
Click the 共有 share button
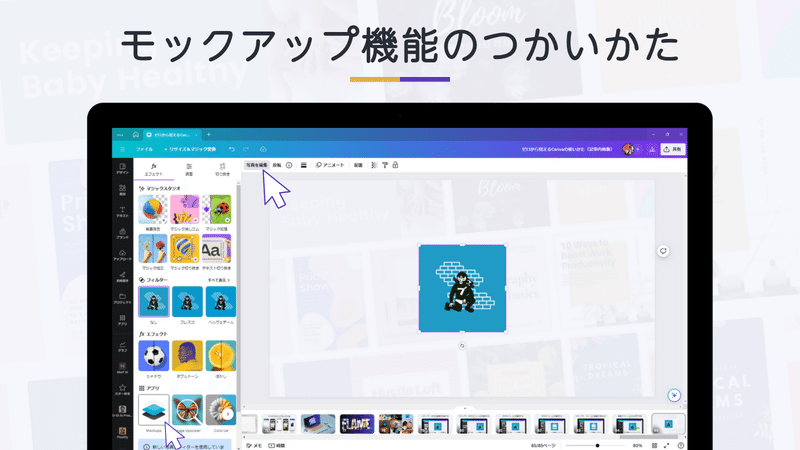click(x=673, y=149)
